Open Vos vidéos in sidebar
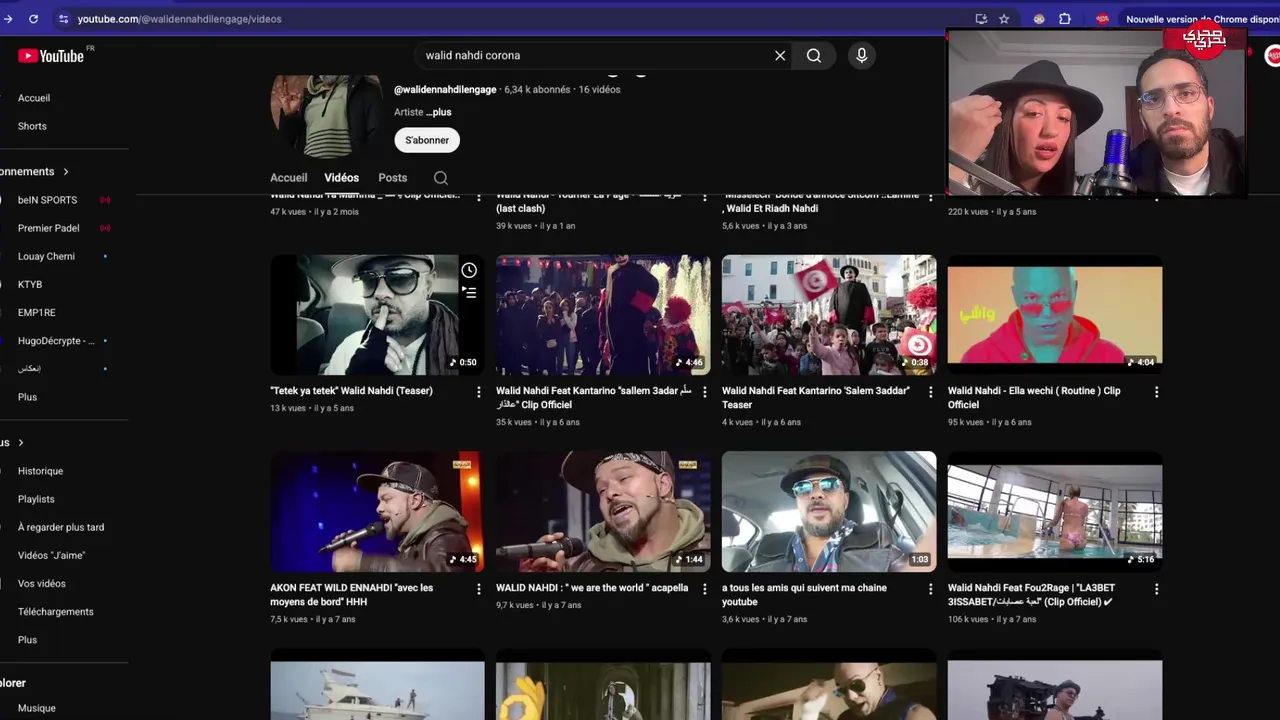The width and height of the screenshot is (1280, 720). (42, 583)
